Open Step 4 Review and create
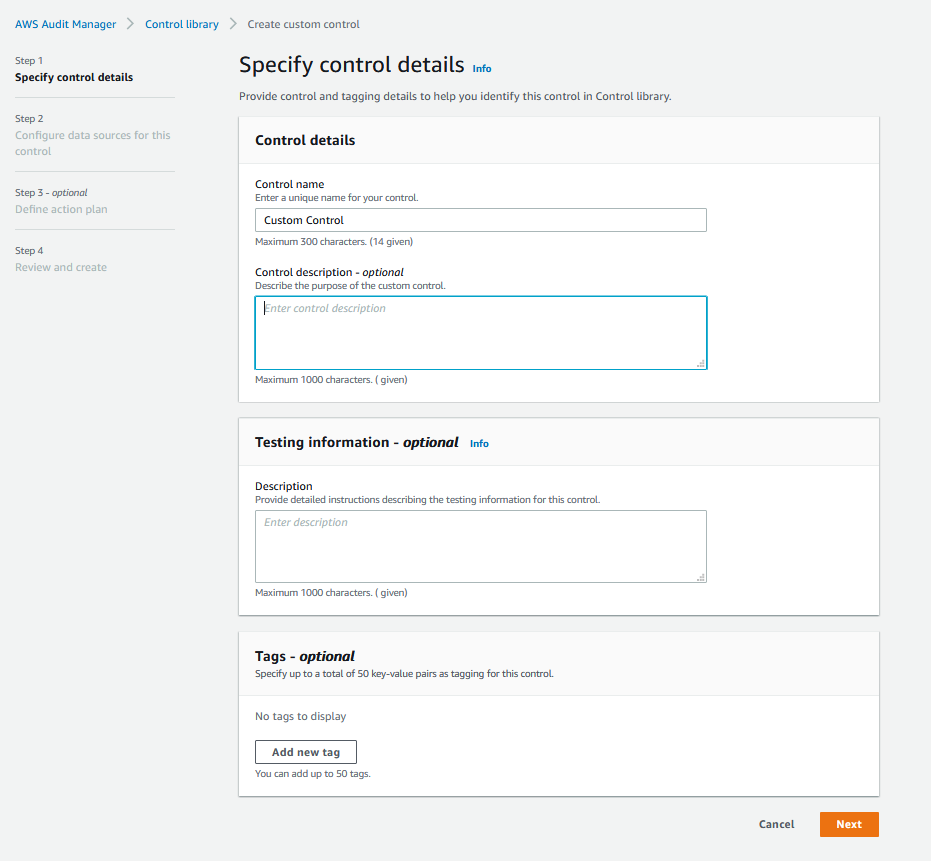This screenshot has width=931, height=861. click(61, 267)
